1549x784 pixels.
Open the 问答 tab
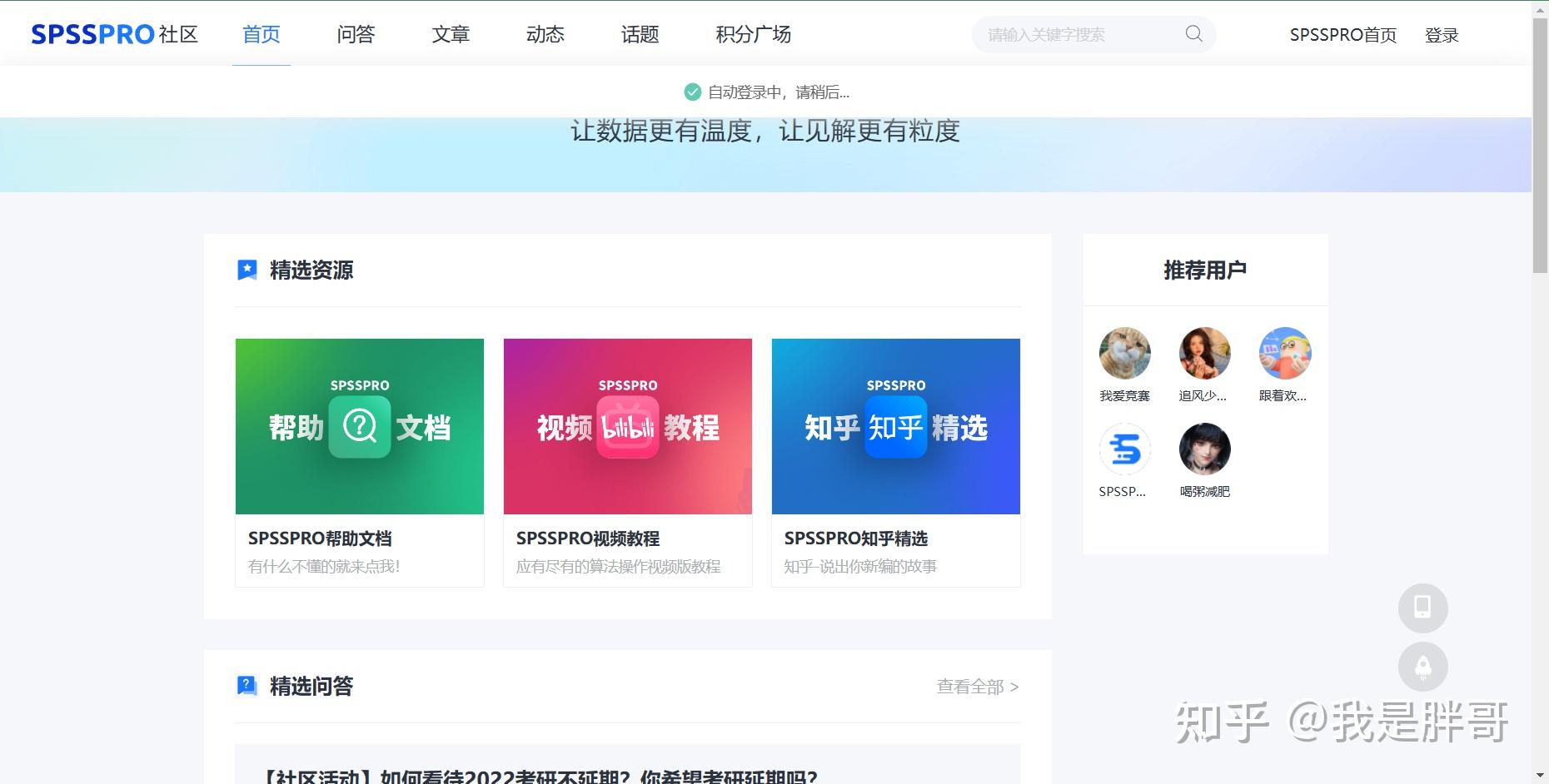click(x=356, y=34)
